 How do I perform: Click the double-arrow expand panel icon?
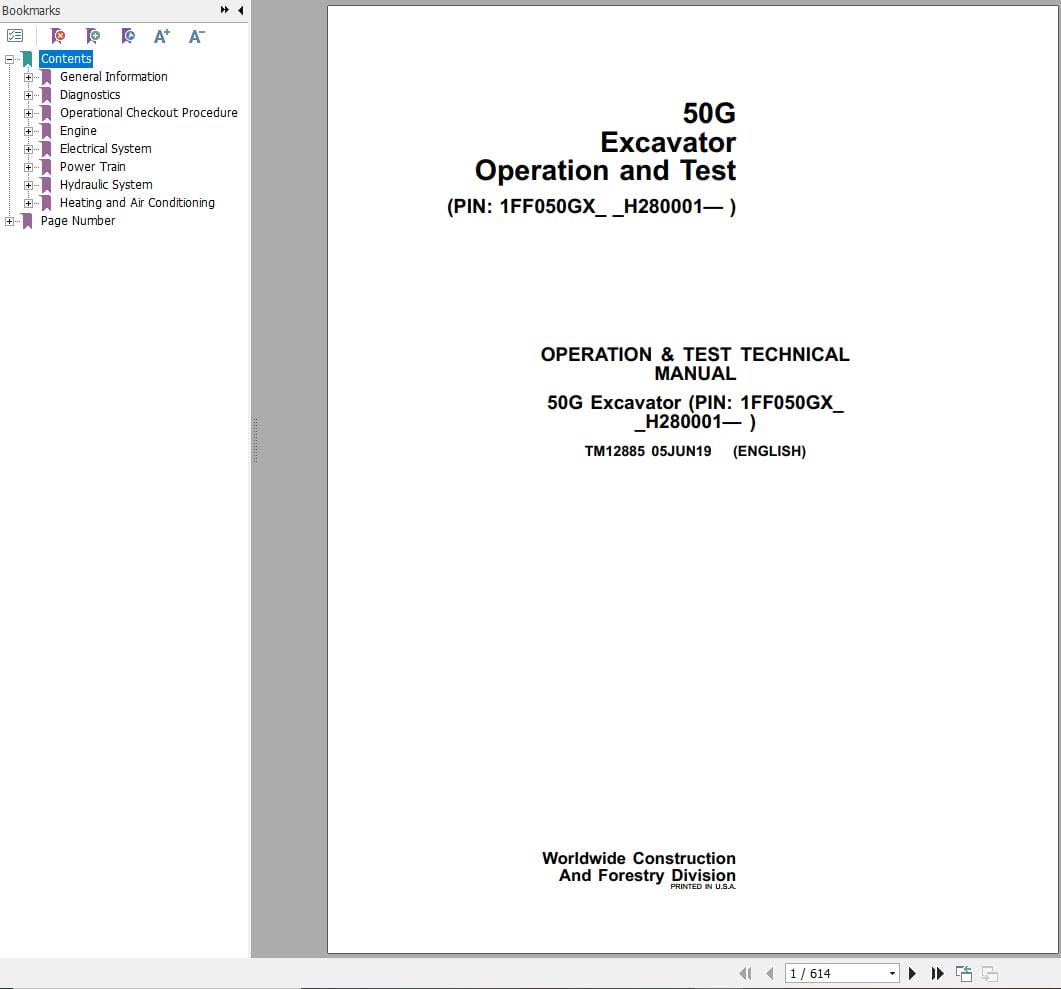pos(225,10)
